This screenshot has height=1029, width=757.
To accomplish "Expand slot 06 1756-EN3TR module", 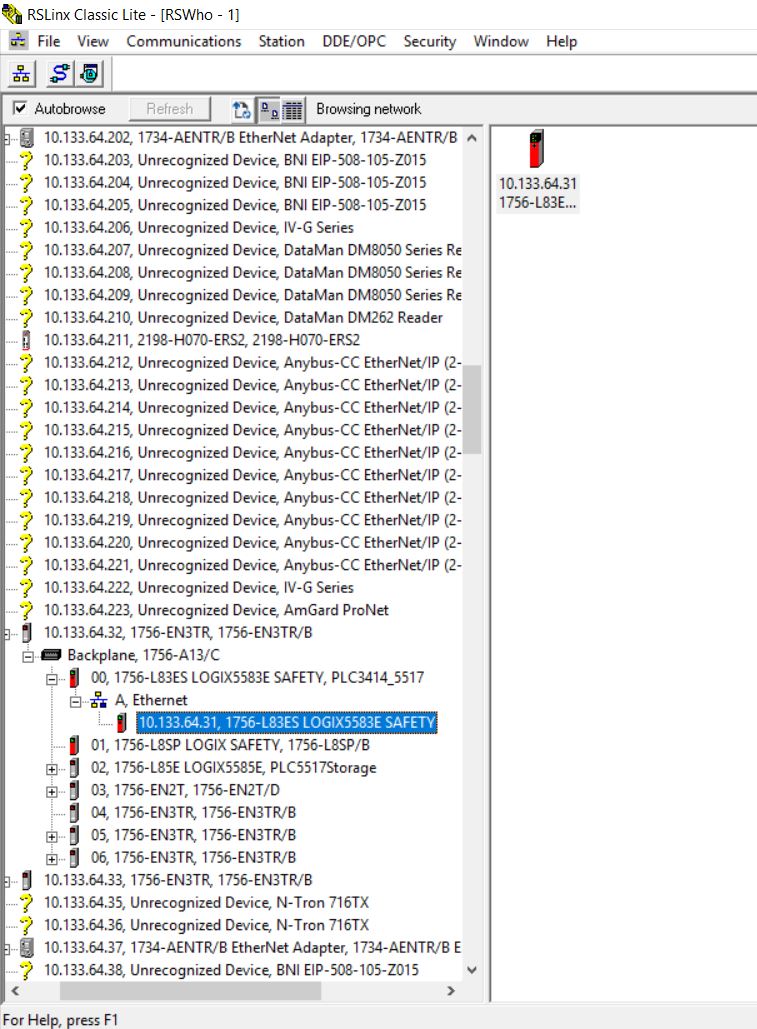I will [x=51, y=858].
